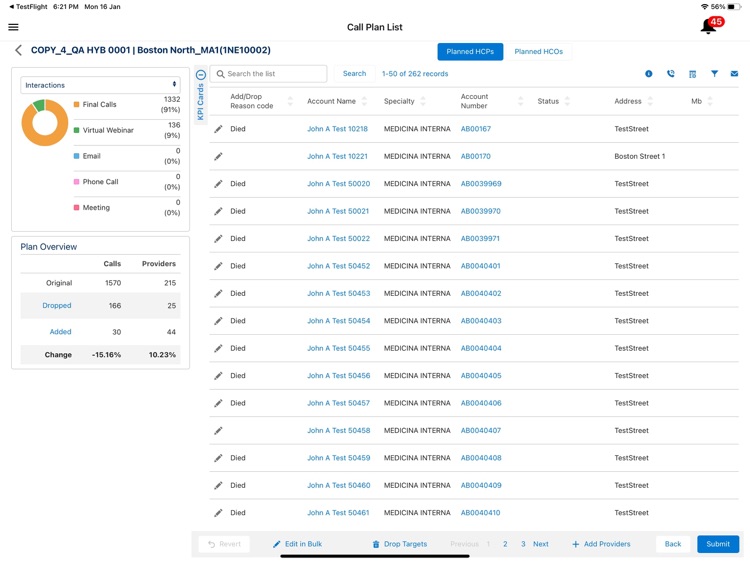This screenshot has width=750, height=562.
Task: Click the battery indicator in status bar
Action: (x=734, y=7)
